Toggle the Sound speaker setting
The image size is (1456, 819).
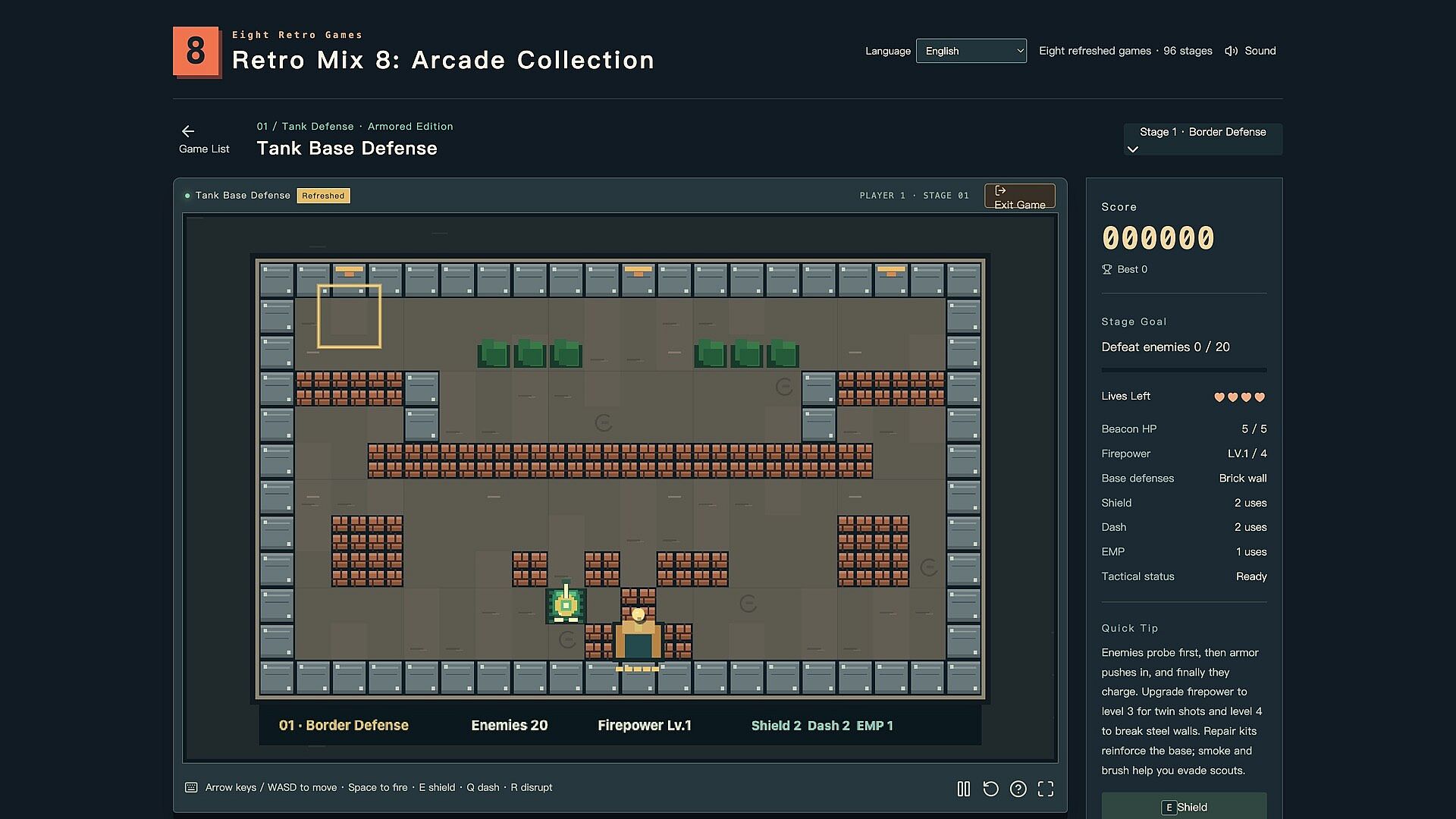(1250, 51)
